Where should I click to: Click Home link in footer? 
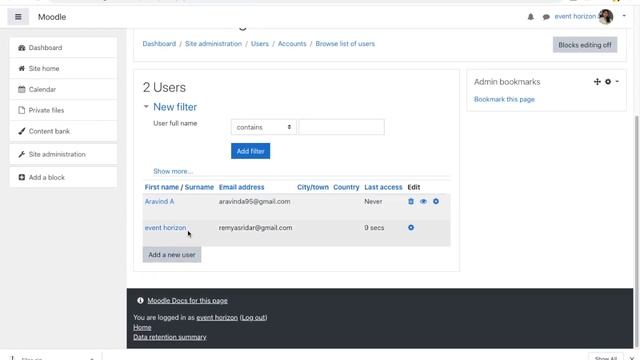pos(142,327)
